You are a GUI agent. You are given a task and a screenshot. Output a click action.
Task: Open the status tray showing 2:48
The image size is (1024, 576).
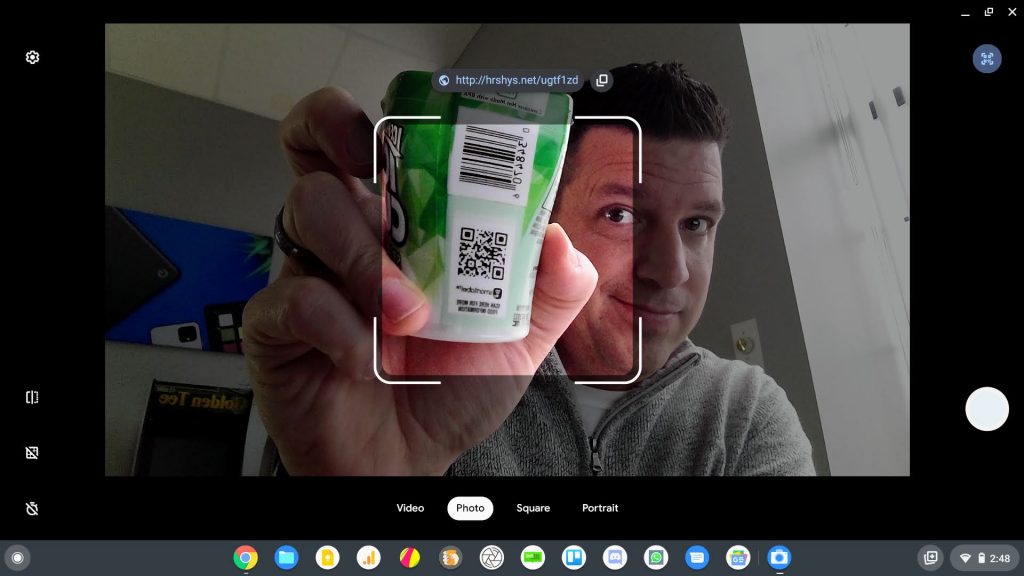pyautogui.click(x=984, y=558)
